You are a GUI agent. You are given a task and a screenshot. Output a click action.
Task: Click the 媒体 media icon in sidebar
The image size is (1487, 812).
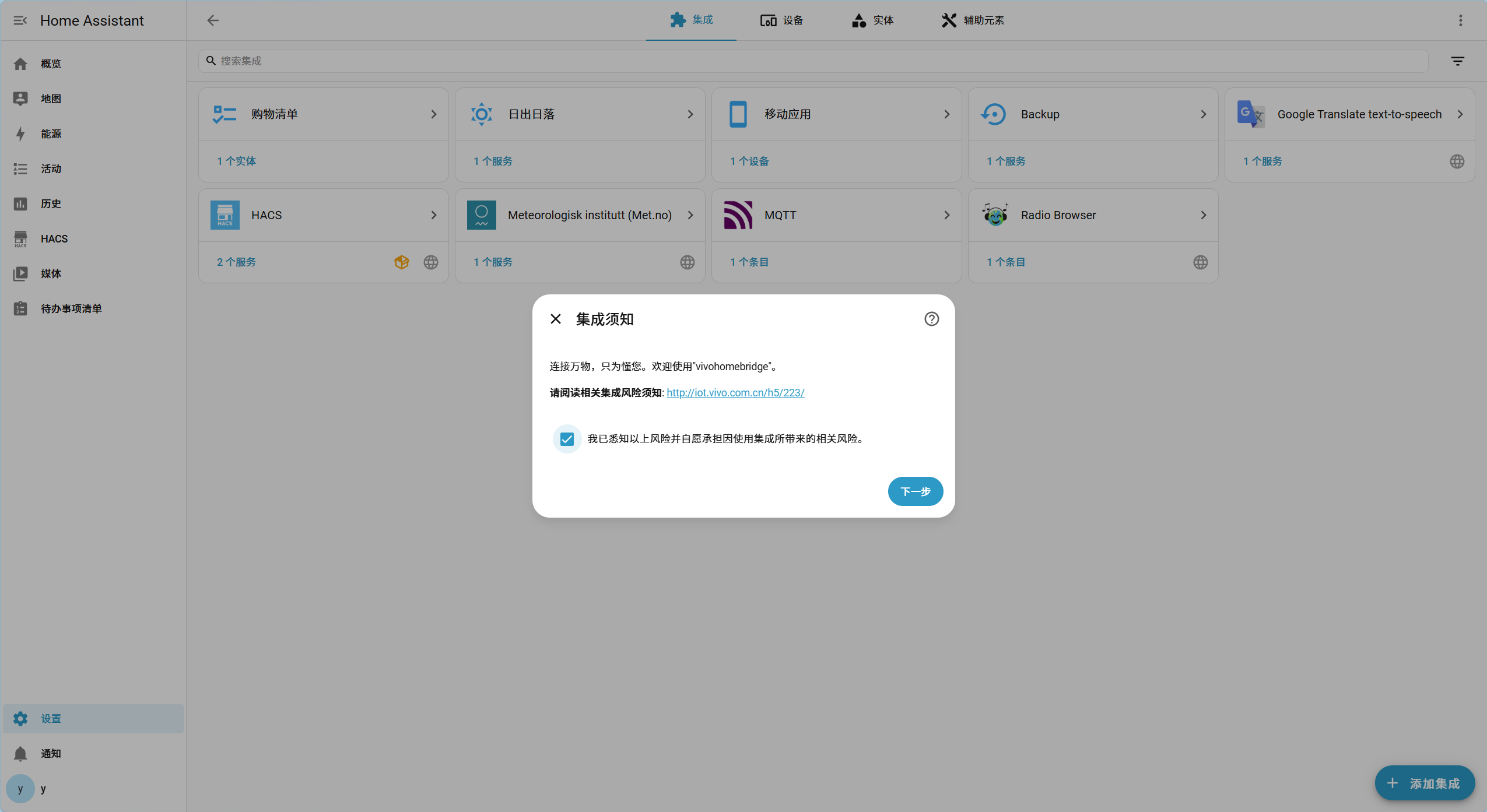click(x=20, y=273)
